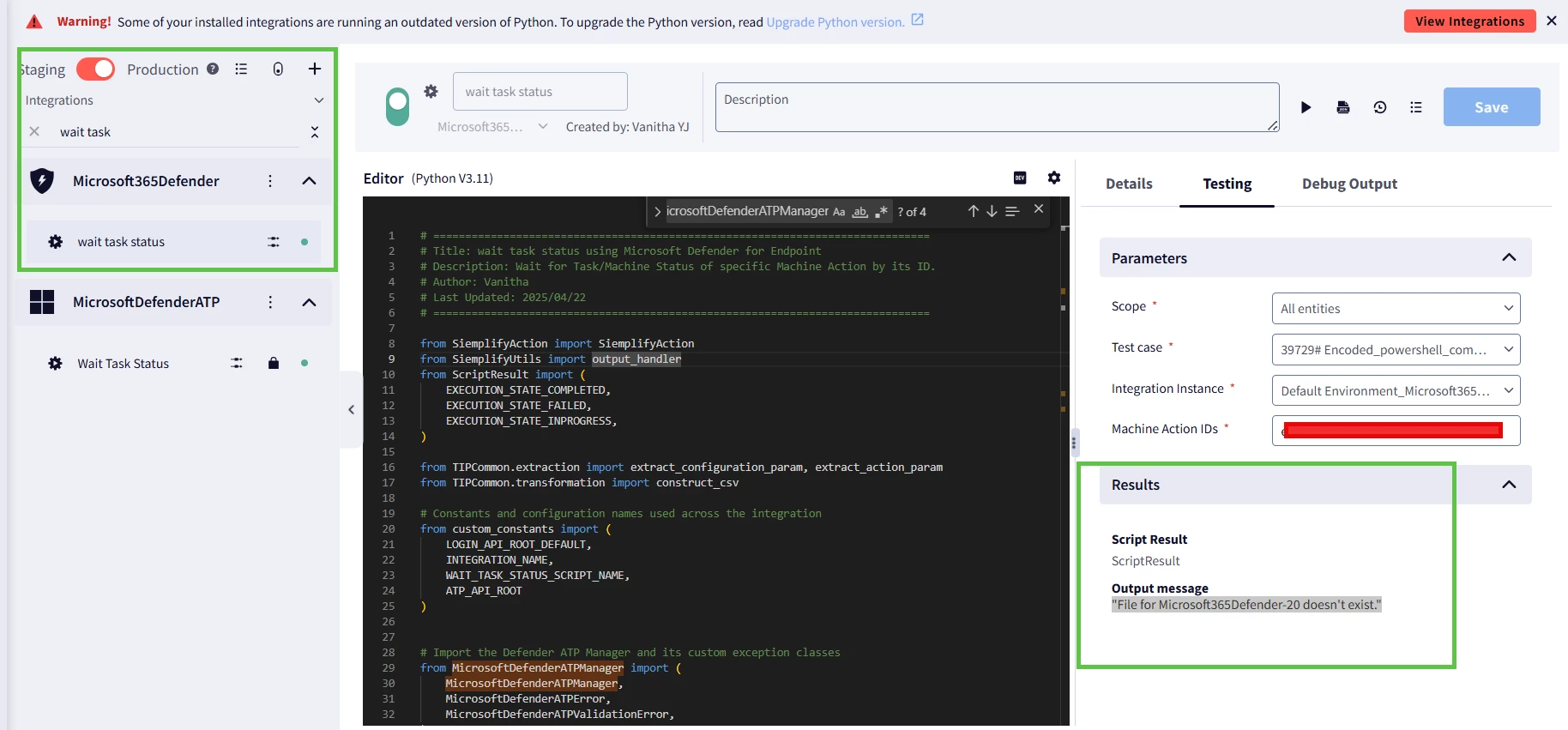This screenshot has width=1568, height=730.
Task: Click the capsule icon next to the plus
Action: pyautogui.click(x=278, y=69)
